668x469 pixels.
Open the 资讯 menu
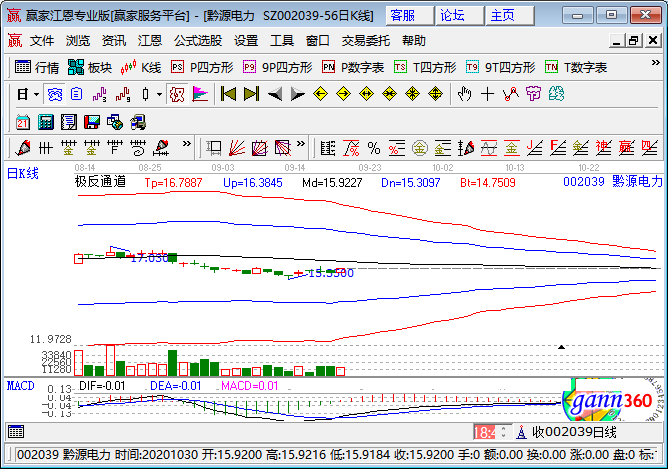point(114,41)
